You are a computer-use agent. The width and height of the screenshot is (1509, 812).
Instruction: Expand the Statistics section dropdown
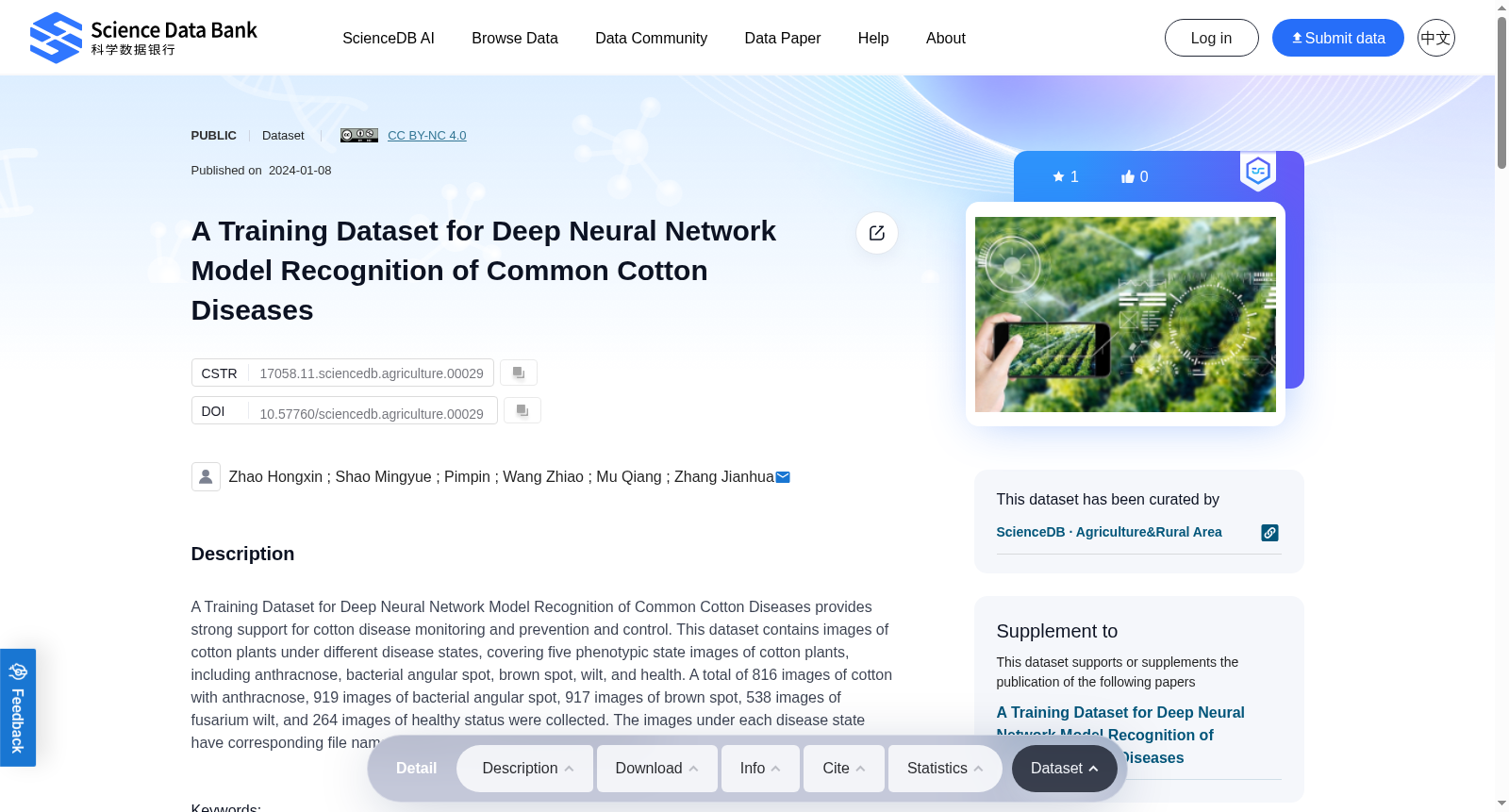point(945,769)
